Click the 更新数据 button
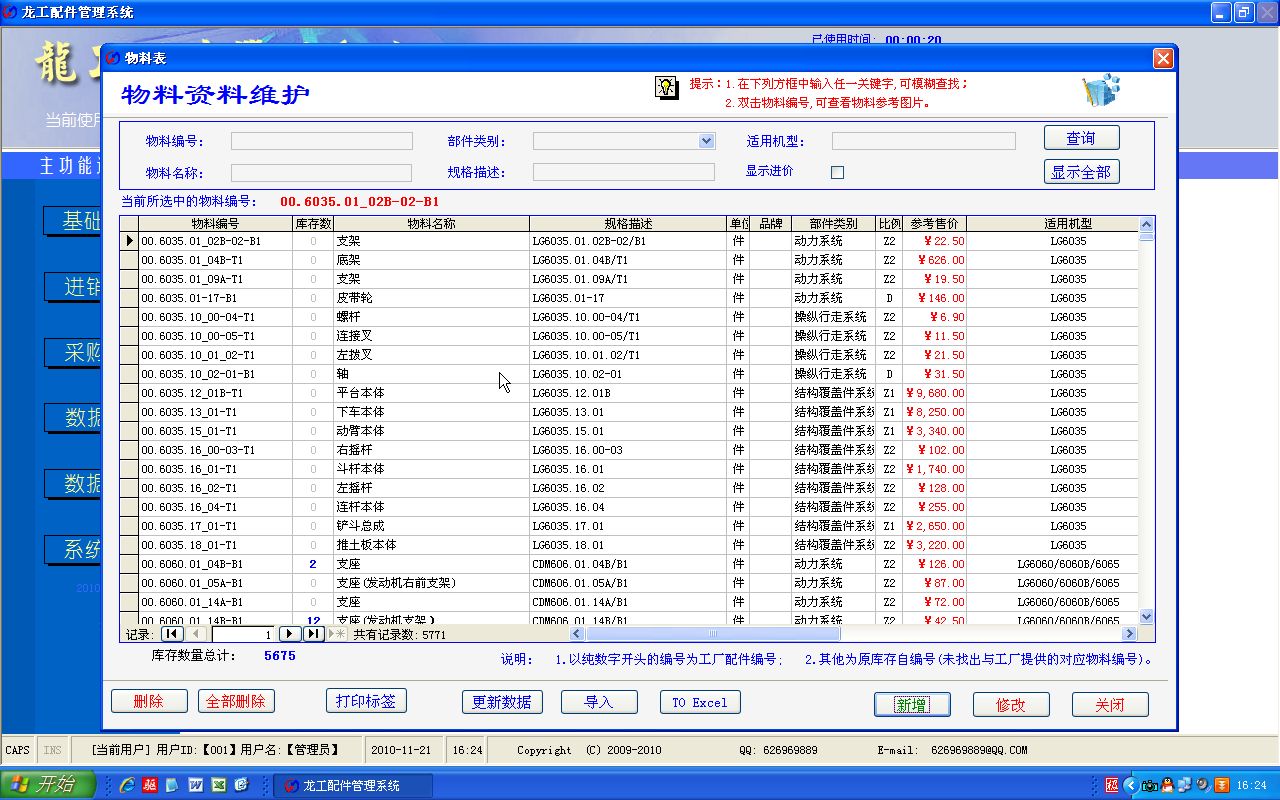1280x800 pixels. point(502,702)
